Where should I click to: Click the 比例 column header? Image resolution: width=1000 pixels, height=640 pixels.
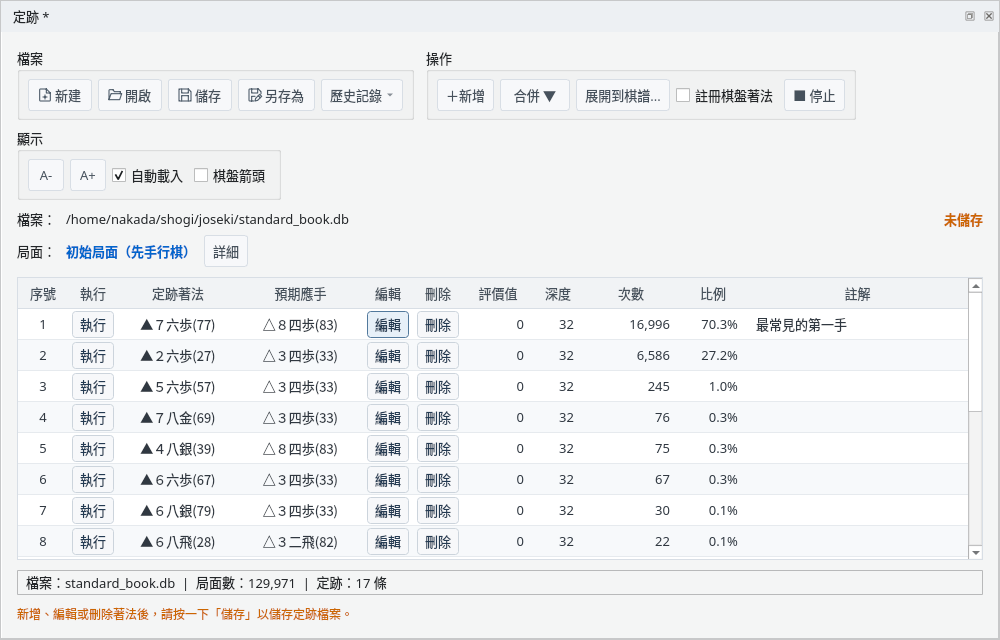tap(713, 294)
